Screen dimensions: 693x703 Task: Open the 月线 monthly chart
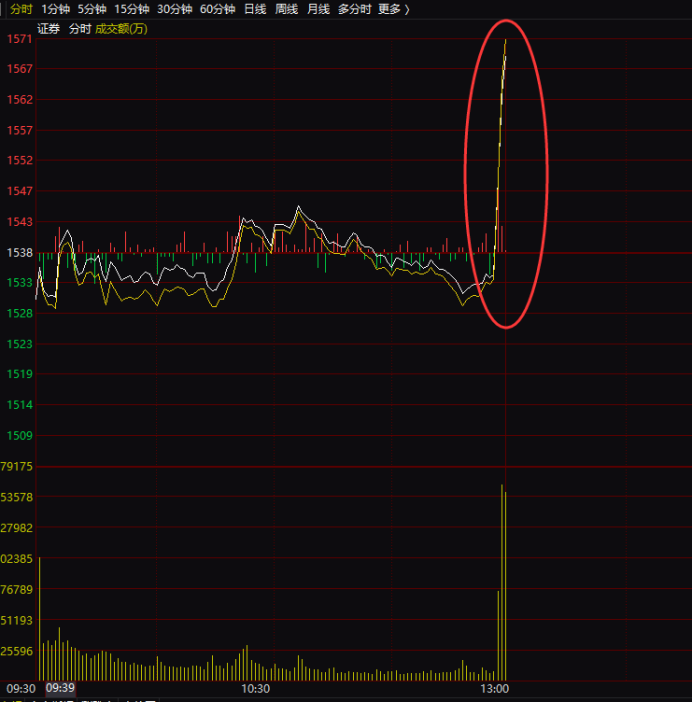[318, 9]
